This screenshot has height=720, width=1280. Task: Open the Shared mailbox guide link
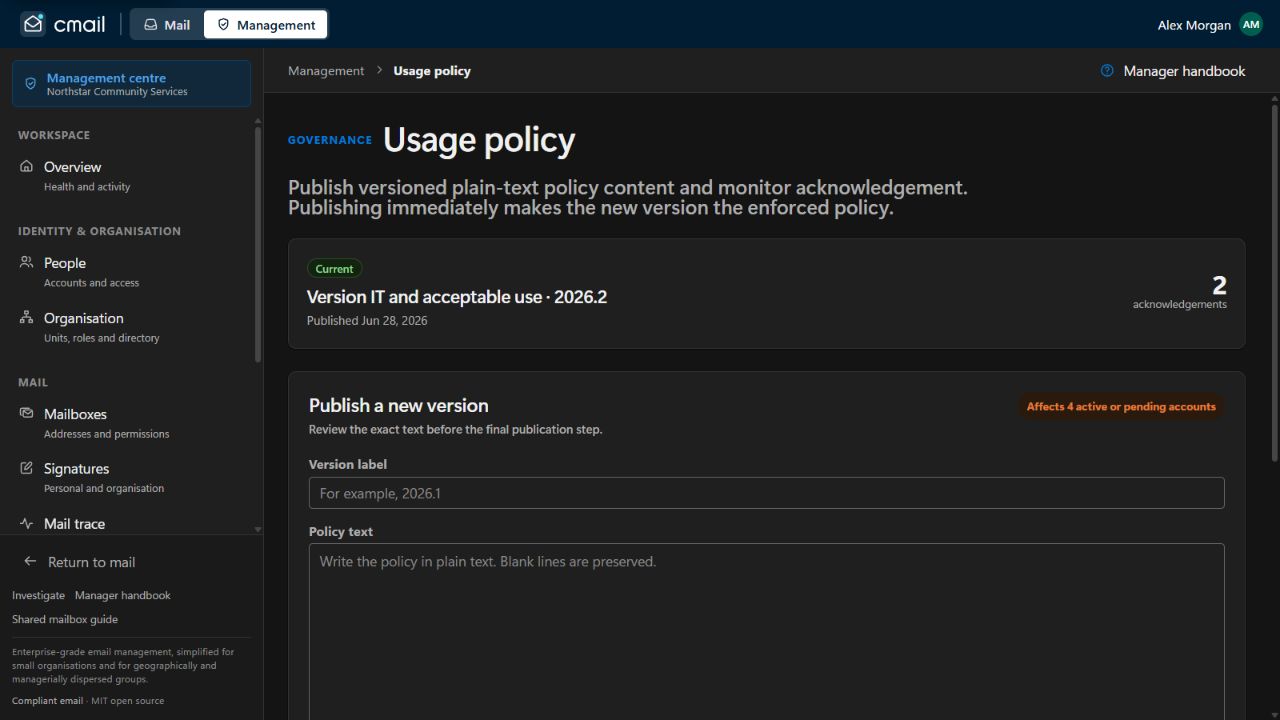(65, 619)
